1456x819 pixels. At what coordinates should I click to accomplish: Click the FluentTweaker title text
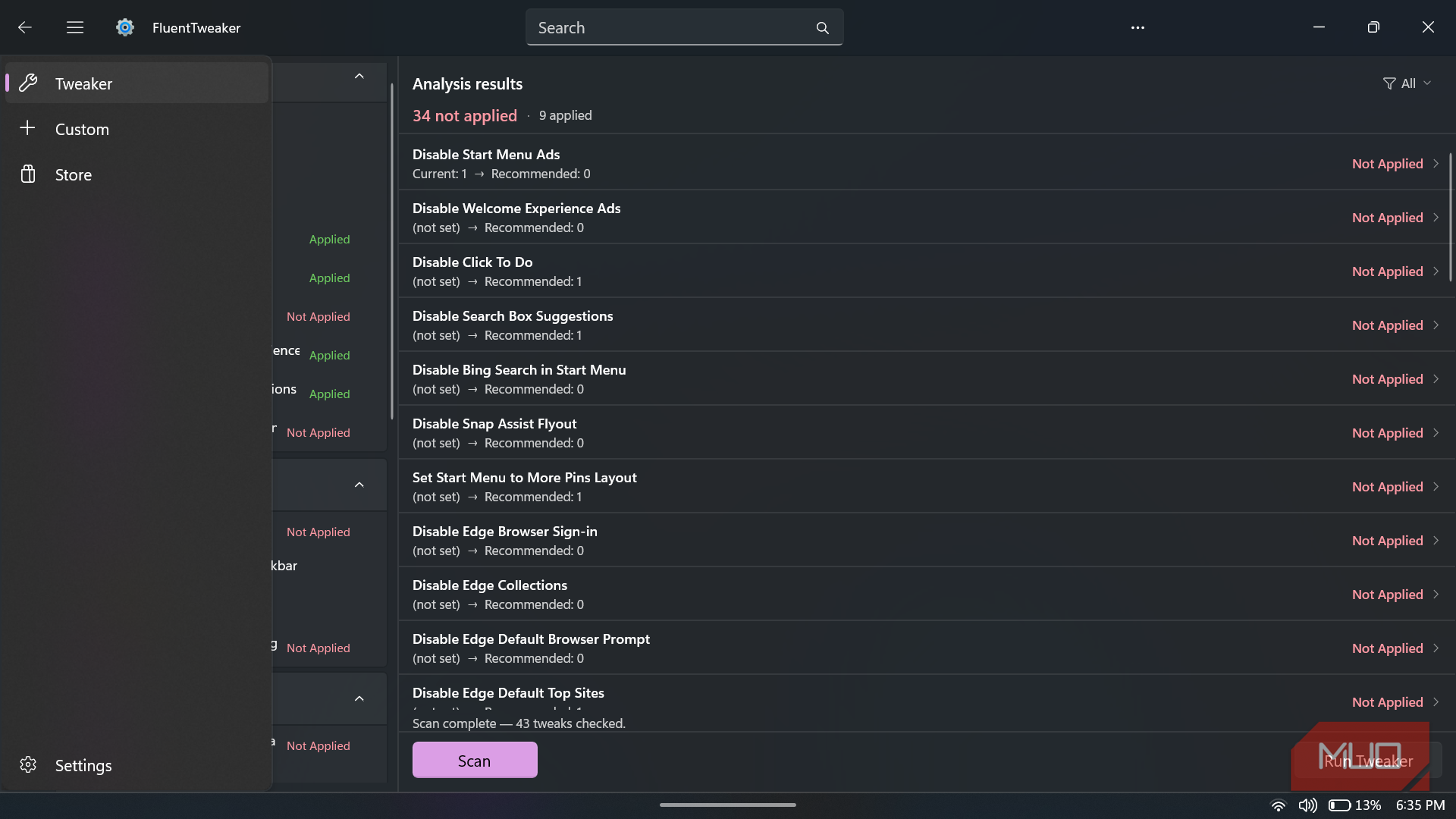(x=196, y=27)
